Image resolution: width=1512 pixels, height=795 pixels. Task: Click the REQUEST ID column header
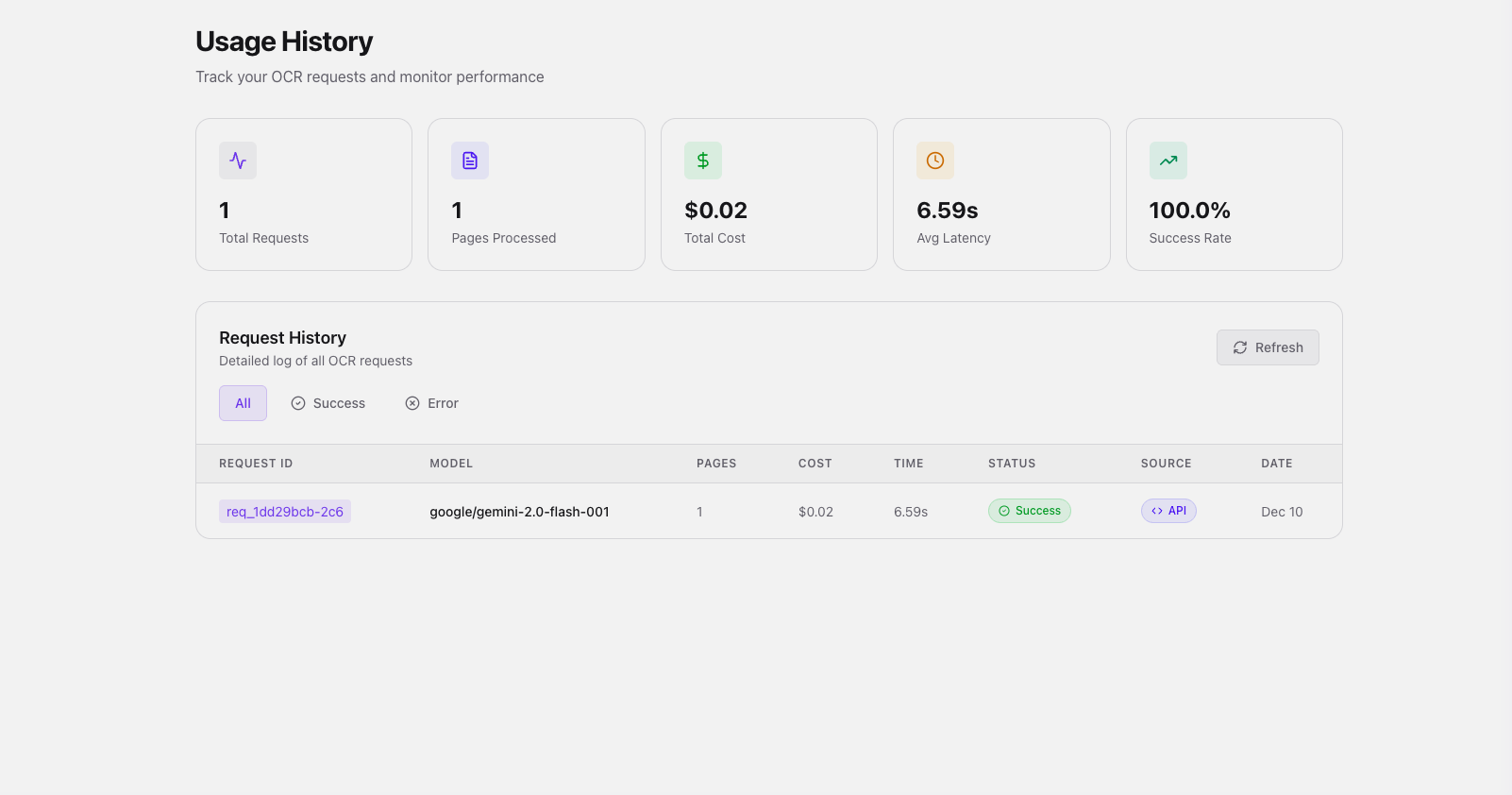tap(256, 464)
